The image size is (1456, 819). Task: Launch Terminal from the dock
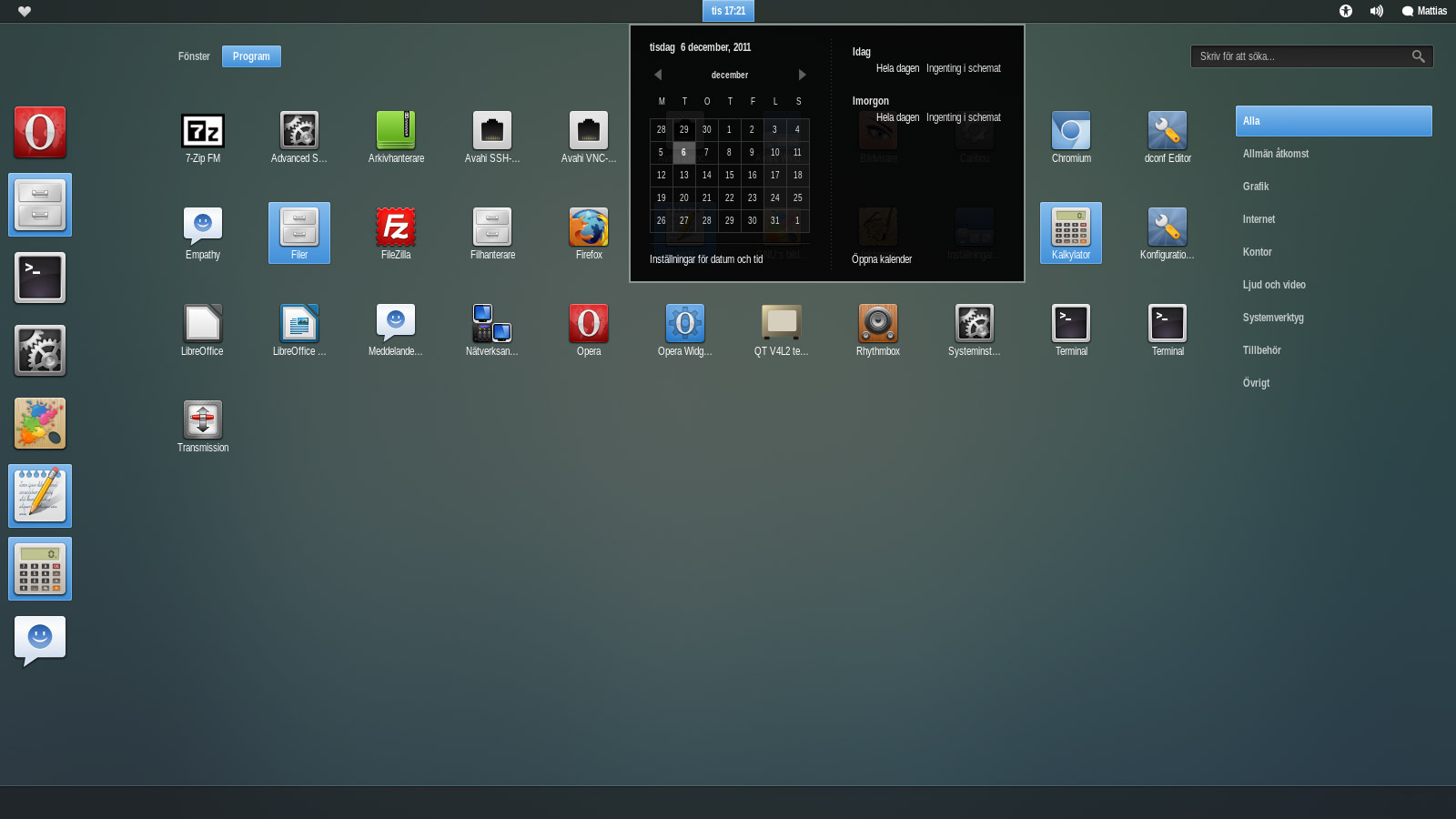(40, 278)
